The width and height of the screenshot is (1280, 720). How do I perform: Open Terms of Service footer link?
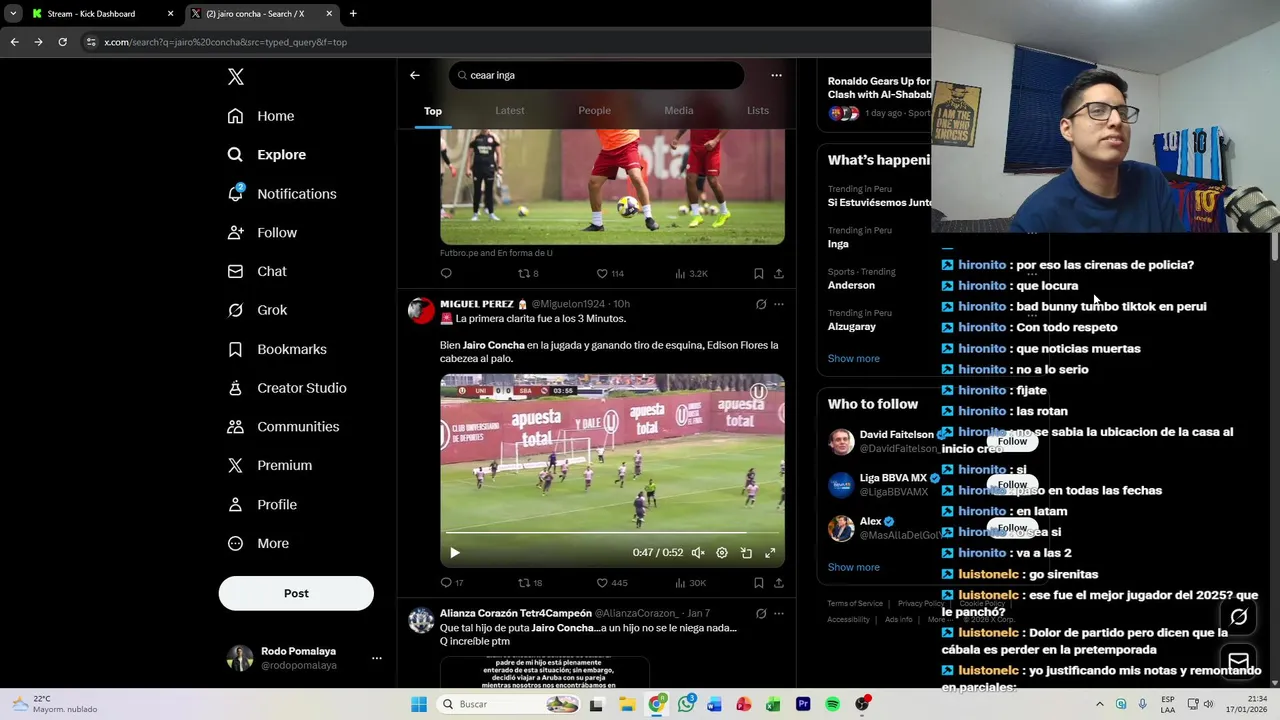pos(855,603)
